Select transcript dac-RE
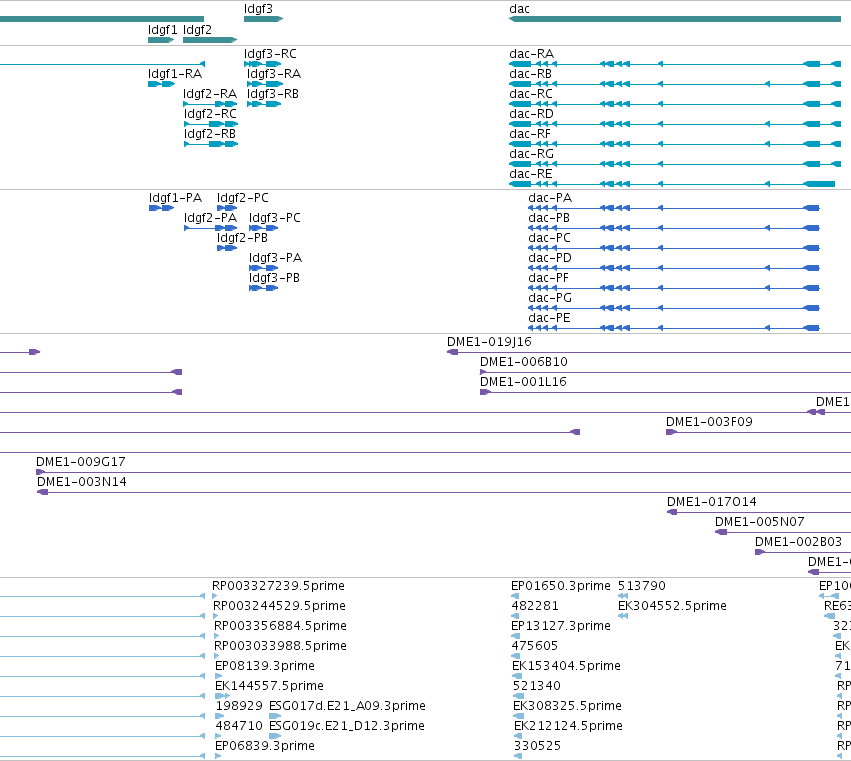851x761 pixels. coord(672,184)
